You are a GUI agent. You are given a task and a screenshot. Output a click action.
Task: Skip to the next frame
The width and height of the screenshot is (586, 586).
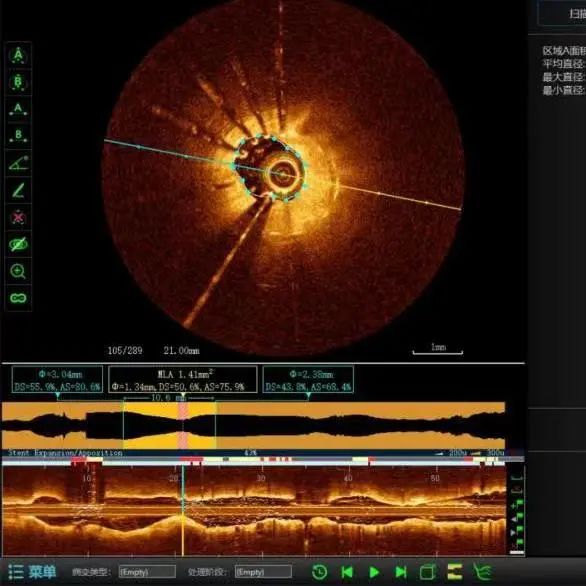tap(401, 572)
